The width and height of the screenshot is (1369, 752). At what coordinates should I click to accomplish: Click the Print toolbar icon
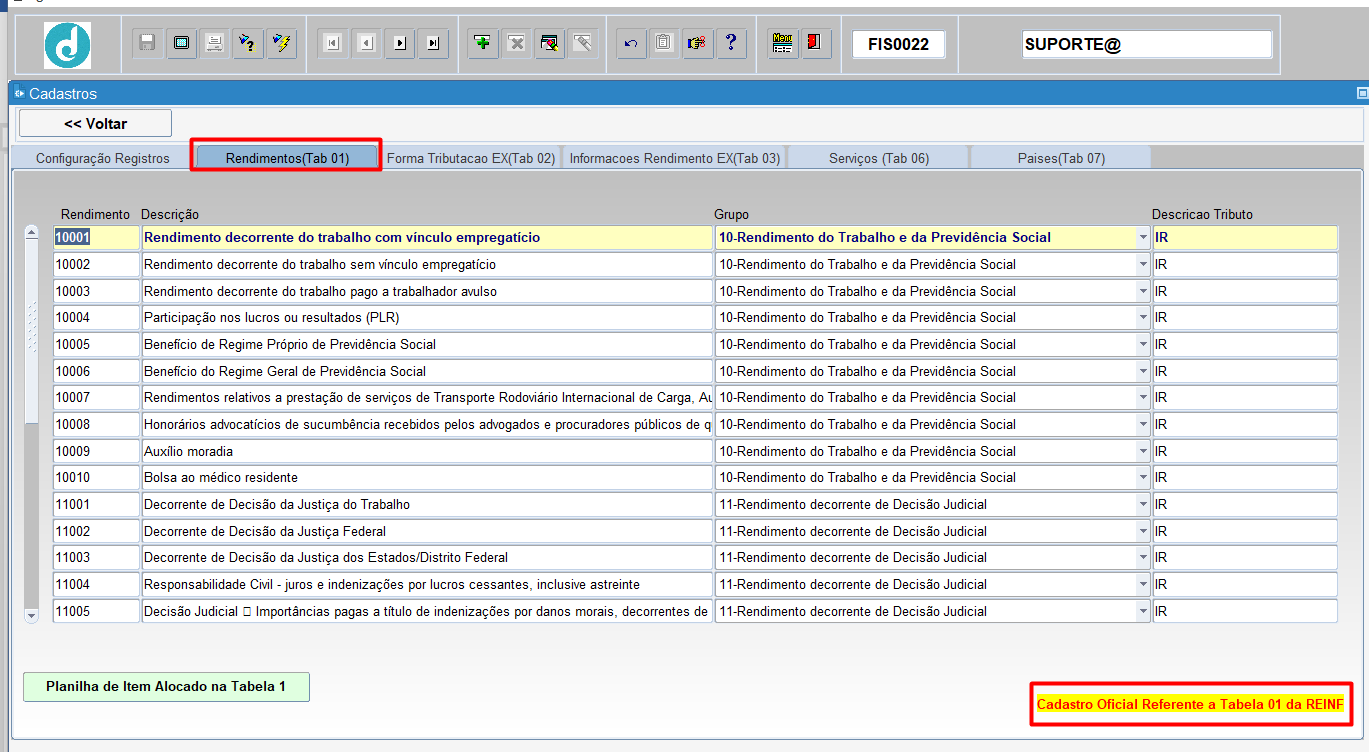pyautogui.click(x=215, y=43)
